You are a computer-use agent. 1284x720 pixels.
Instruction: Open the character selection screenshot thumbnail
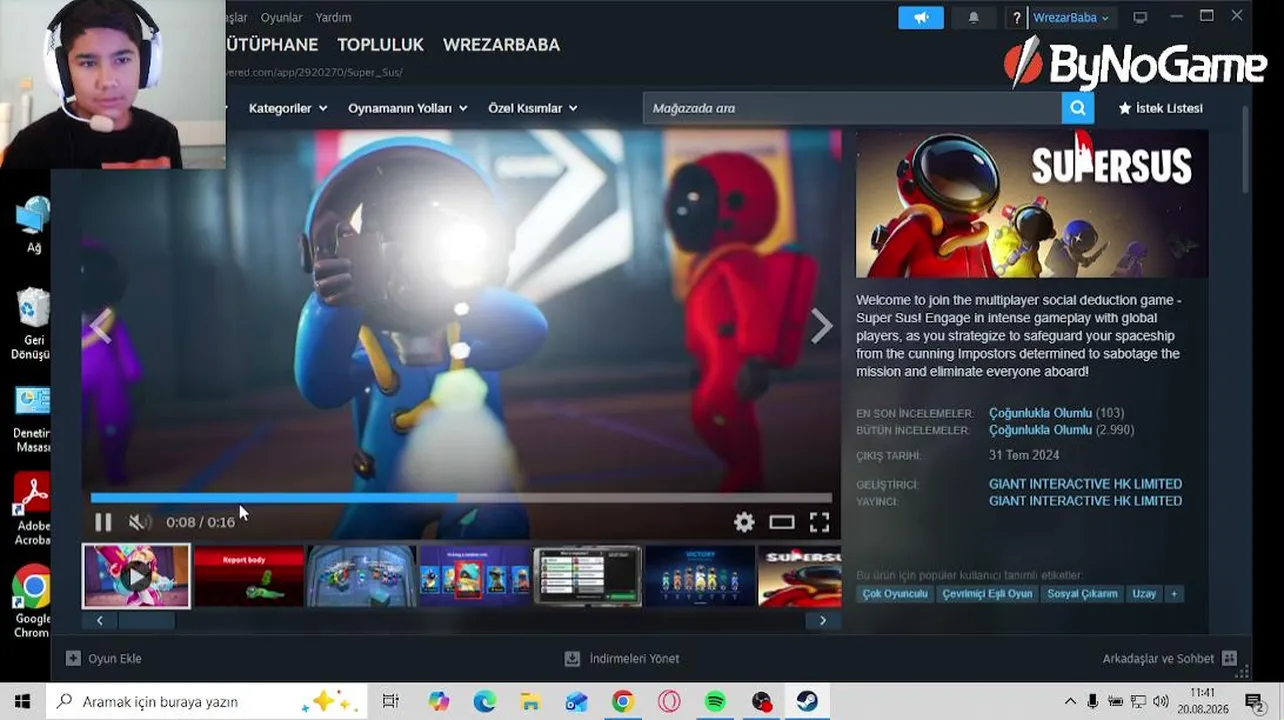[474, 576]
